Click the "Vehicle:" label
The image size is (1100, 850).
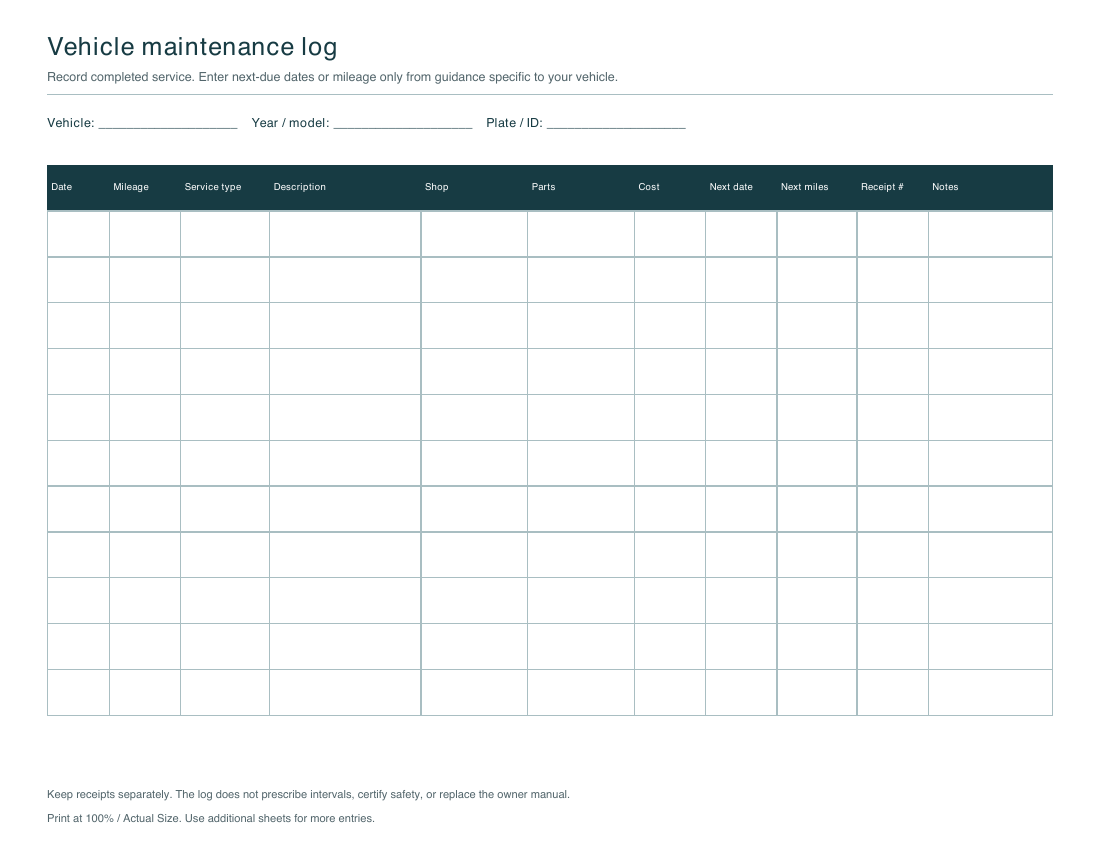pos(71,123)
